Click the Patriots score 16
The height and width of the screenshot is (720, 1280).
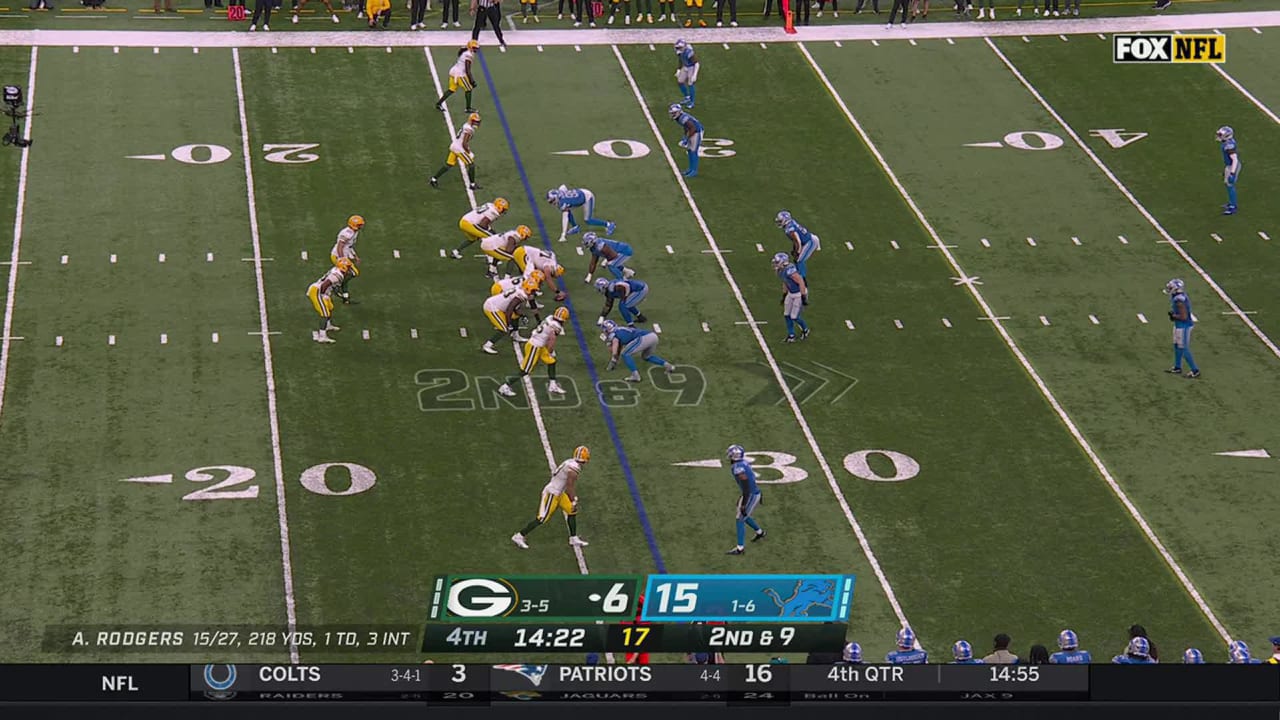757,674
